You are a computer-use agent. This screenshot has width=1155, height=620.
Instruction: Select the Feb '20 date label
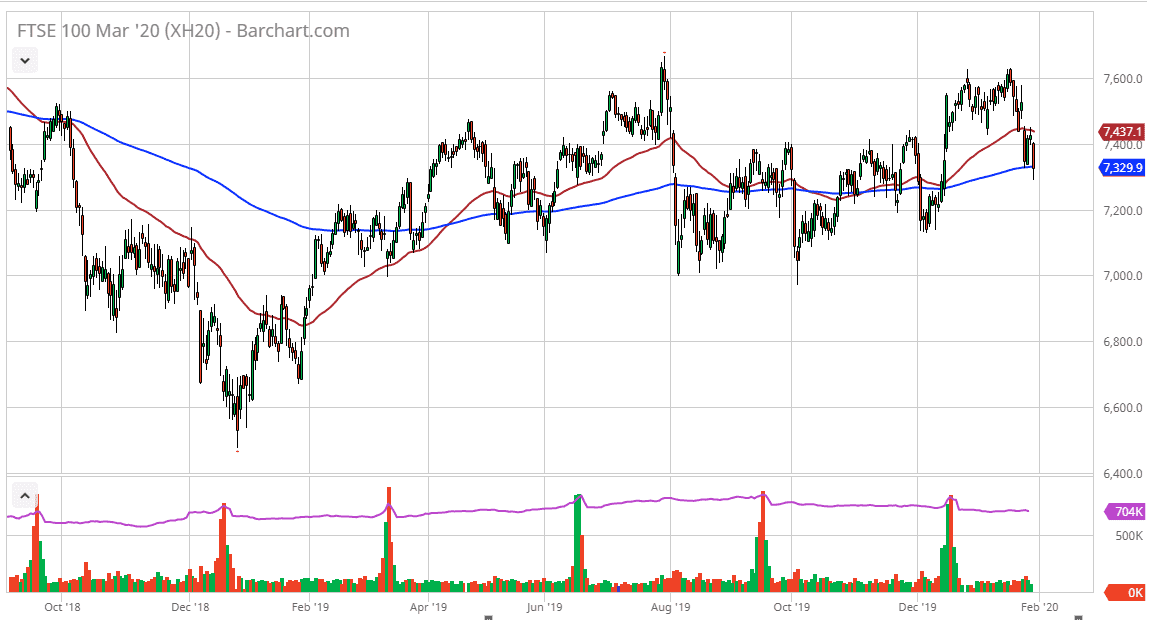(x=1039, y=607)
